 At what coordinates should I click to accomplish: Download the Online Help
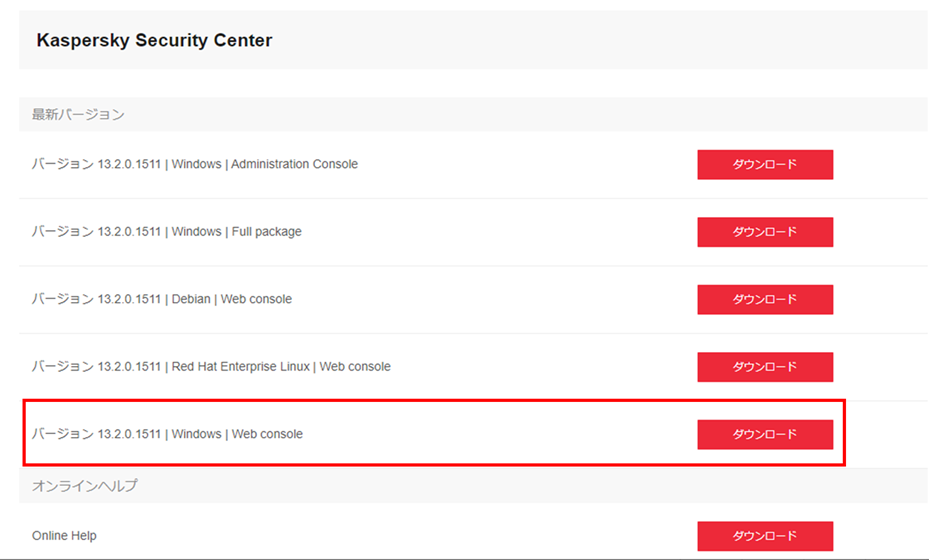click(765, 536)
